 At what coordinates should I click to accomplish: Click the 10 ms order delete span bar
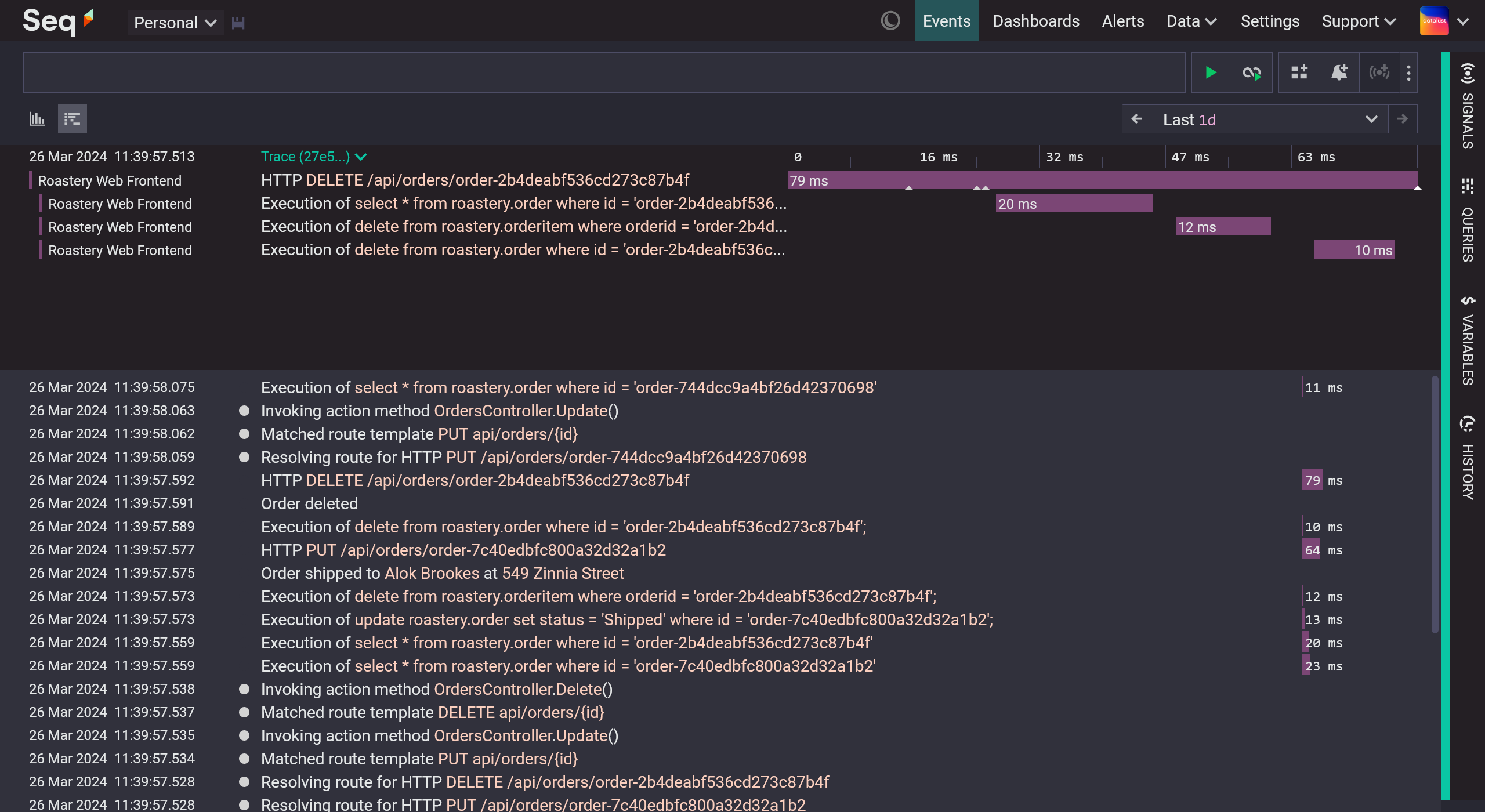tap(1354, 250)
